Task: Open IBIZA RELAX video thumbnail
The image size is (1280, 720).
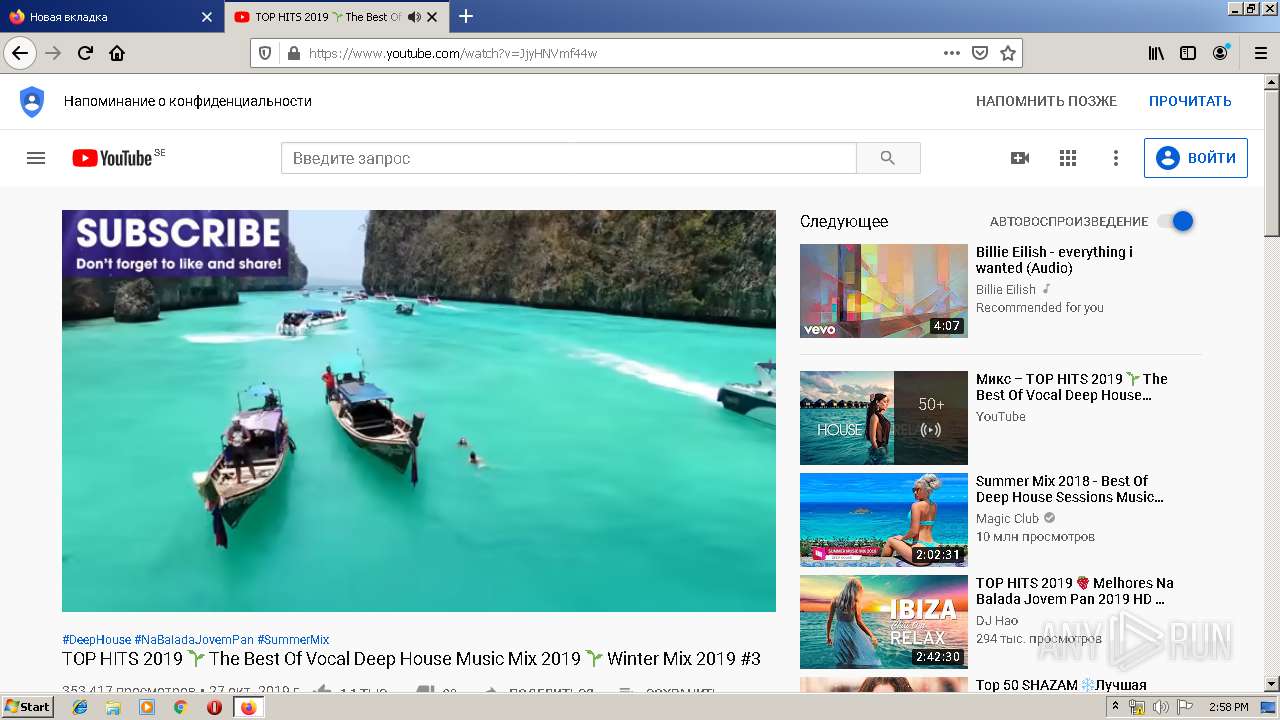Action: [884, 622]
